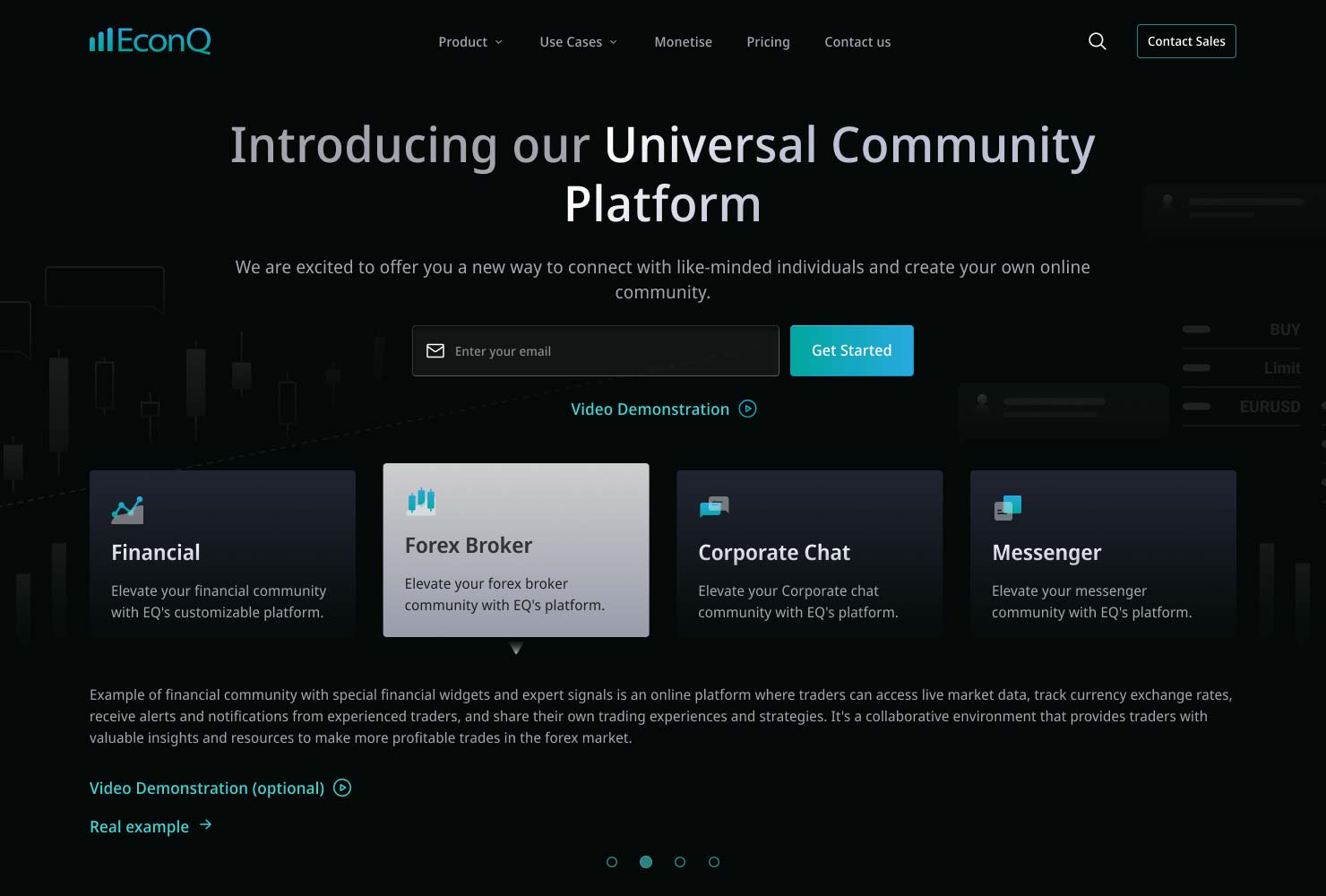
Task: Click the play icon beside Video Demonstration
Action: (x=748, y=409)
